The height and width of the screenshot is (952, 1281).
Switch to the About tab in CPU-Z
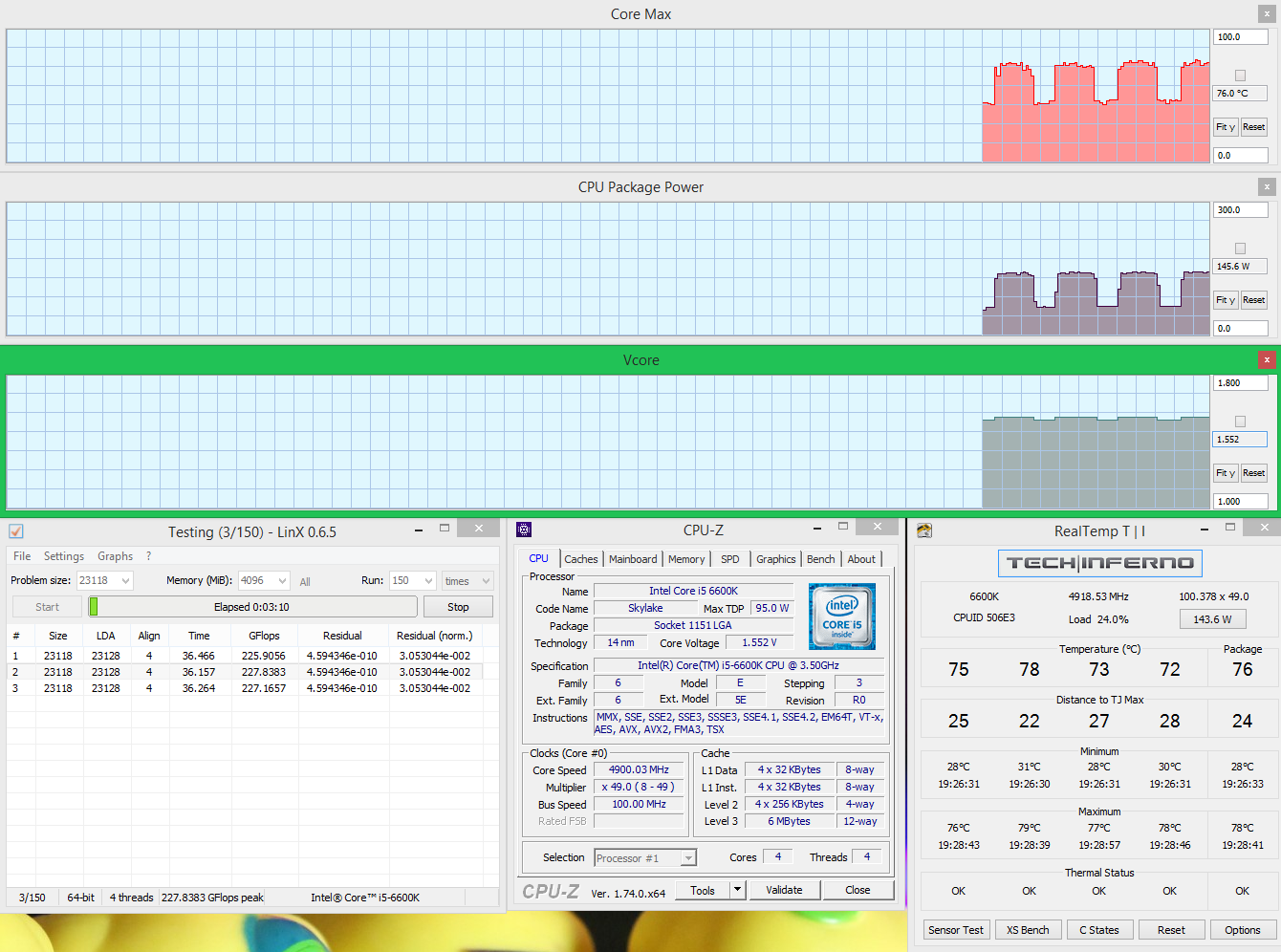coord(861,559)
